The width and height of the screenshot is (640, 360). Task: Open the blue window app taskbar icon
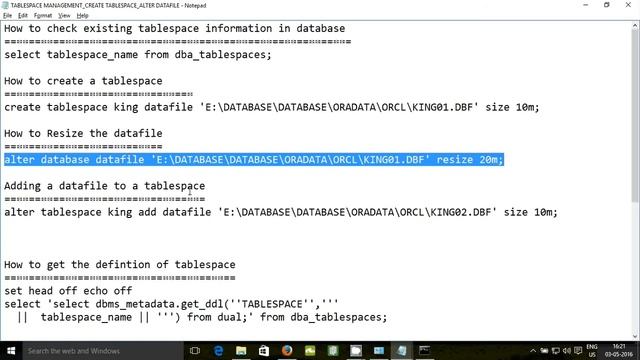click(x=379, y=351)
